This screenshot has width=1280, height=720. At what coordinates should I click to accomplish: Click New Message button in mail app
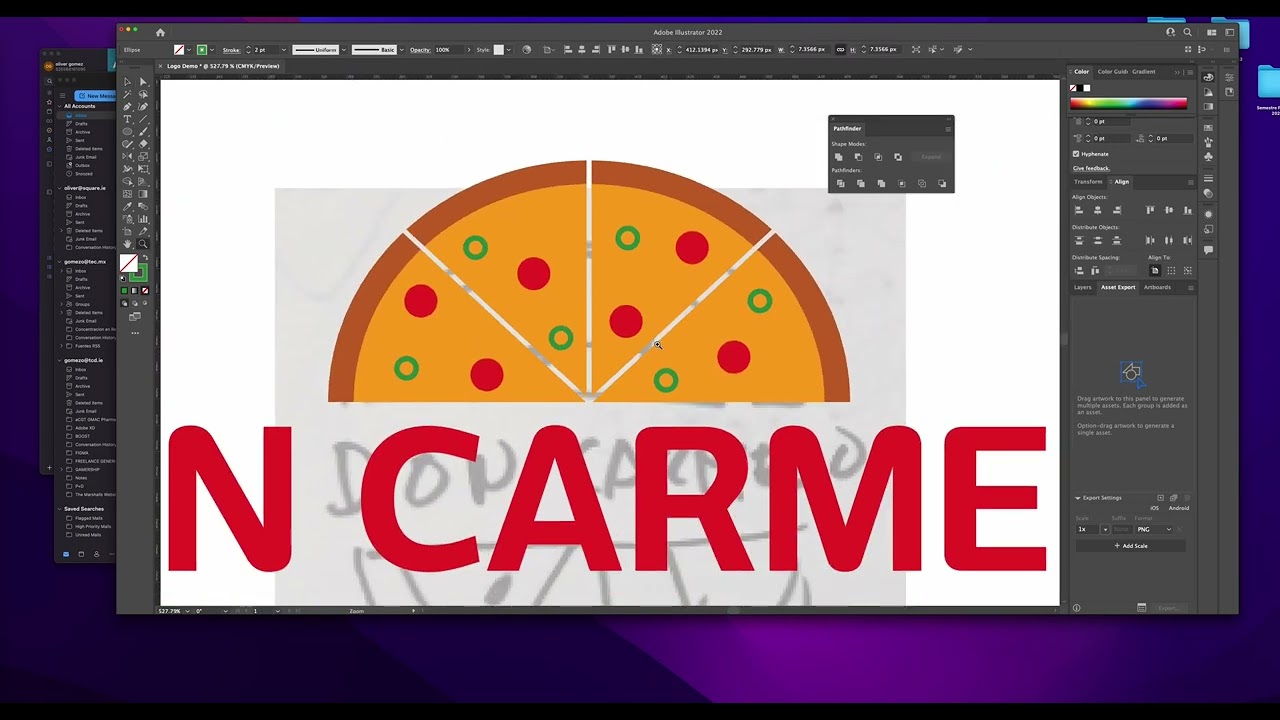[x=95, y=96]
